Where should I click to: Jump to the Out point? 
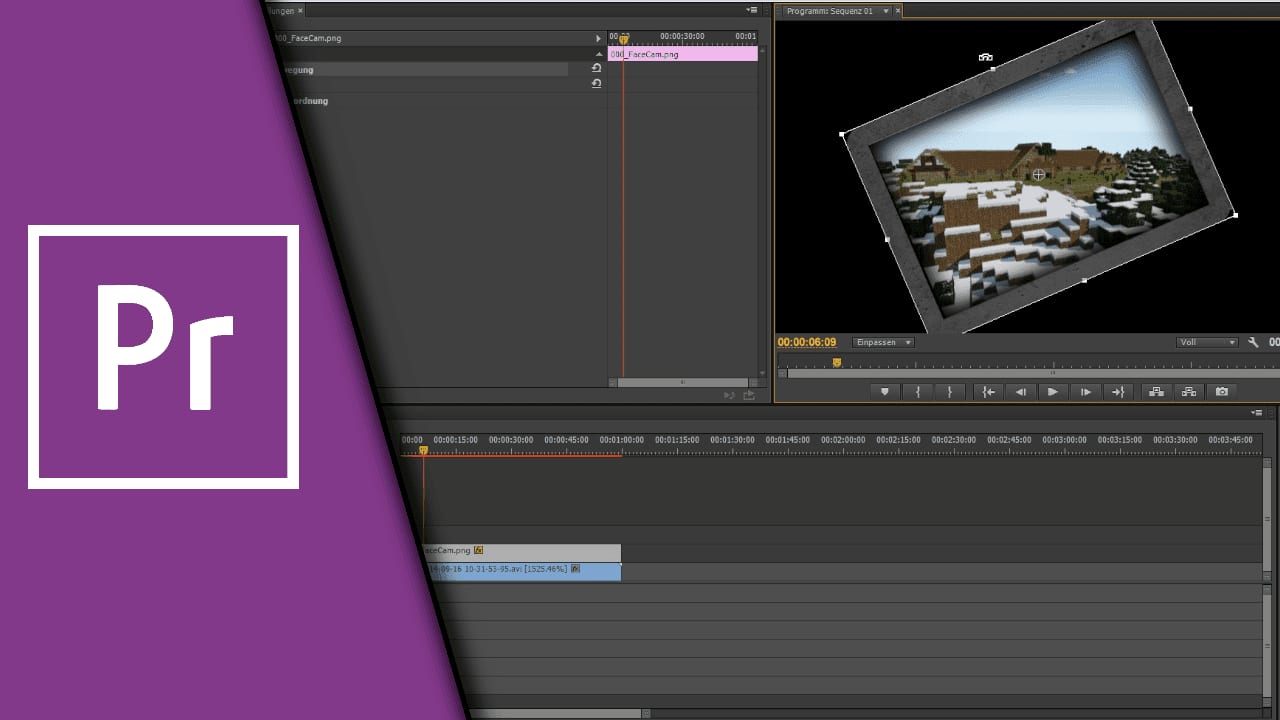click(x=1118, y=392)
